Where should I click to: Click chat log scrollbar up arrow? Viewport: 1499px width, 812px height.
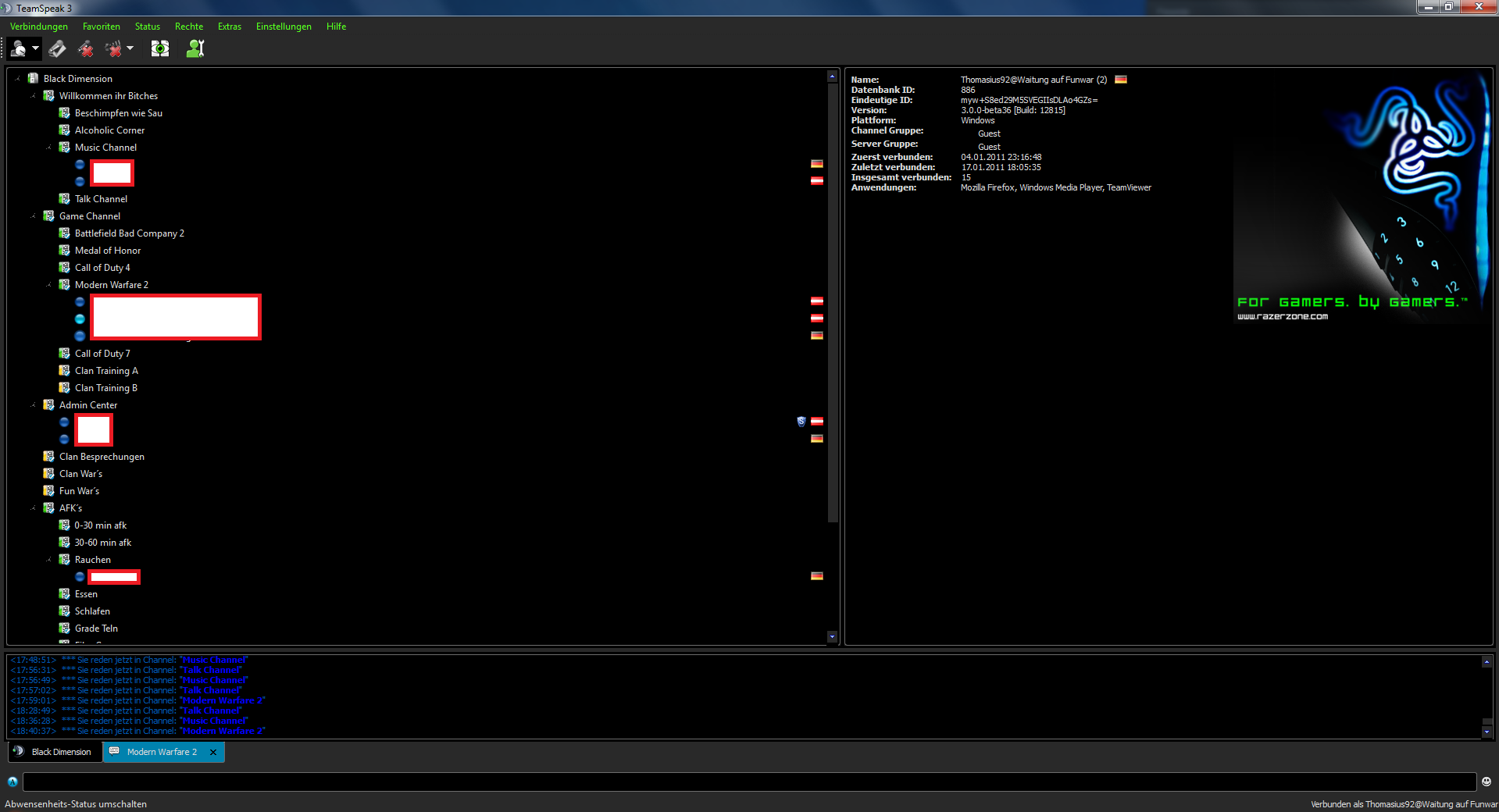[1487, 662]
